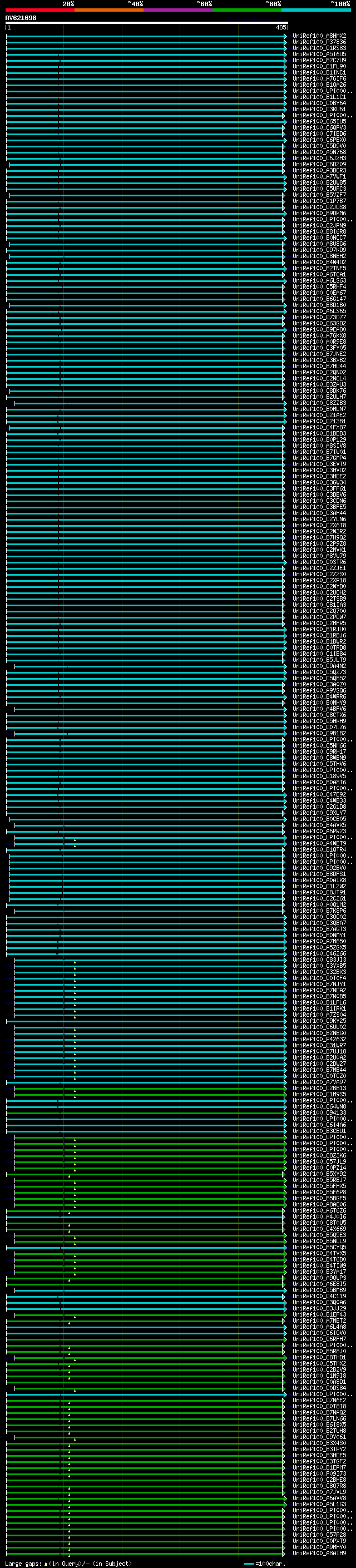Select hit label UniRef100_B2UW85
The width and height of the screenshot is (356, 1568).
(x=319, y=182)
